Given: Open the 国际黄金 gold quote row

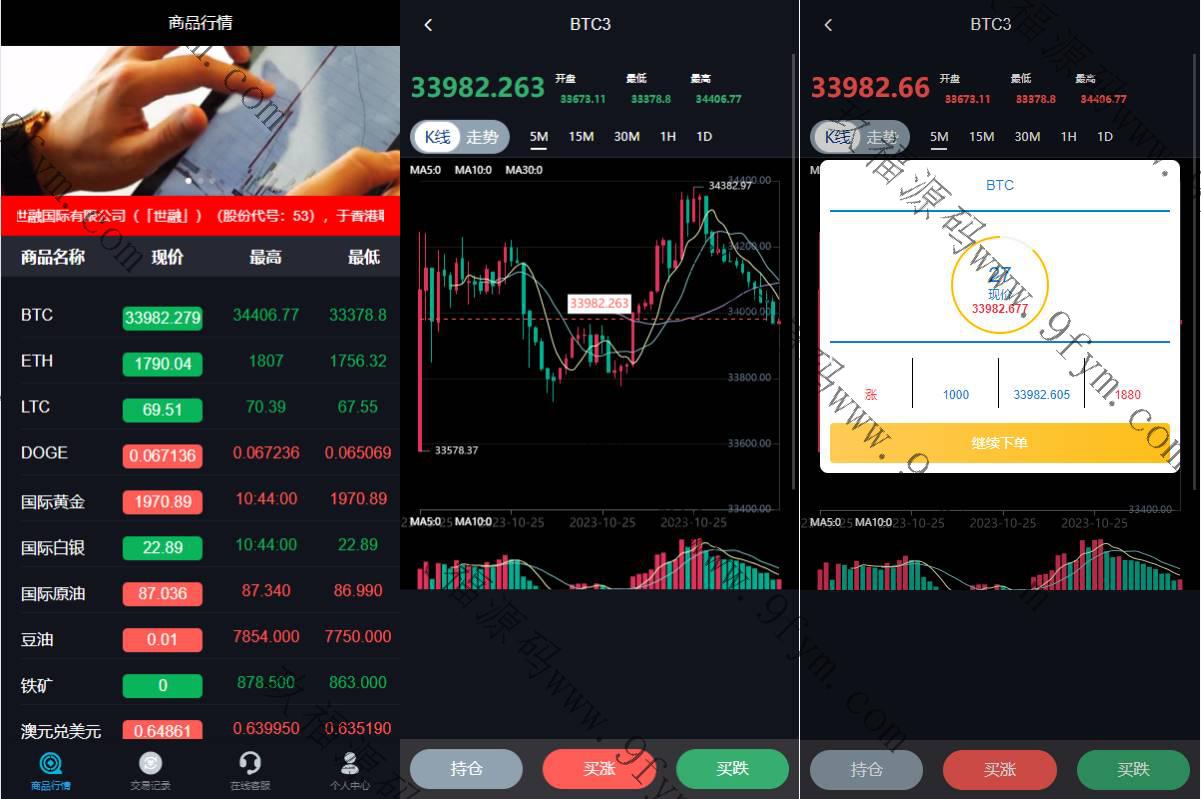Looking at the screenshot, I should (200, 499).
